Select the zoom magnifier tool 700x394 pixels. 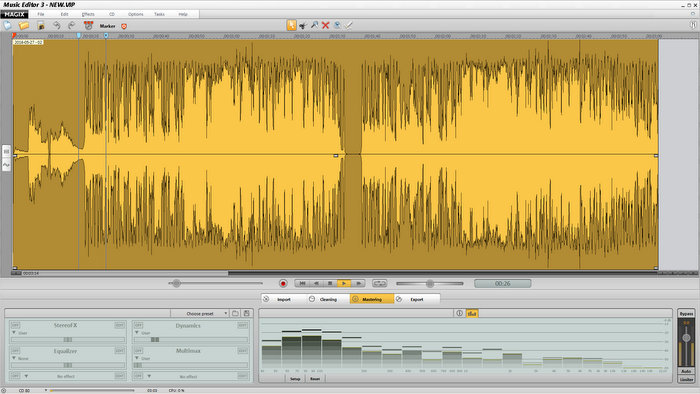point(315,25)
